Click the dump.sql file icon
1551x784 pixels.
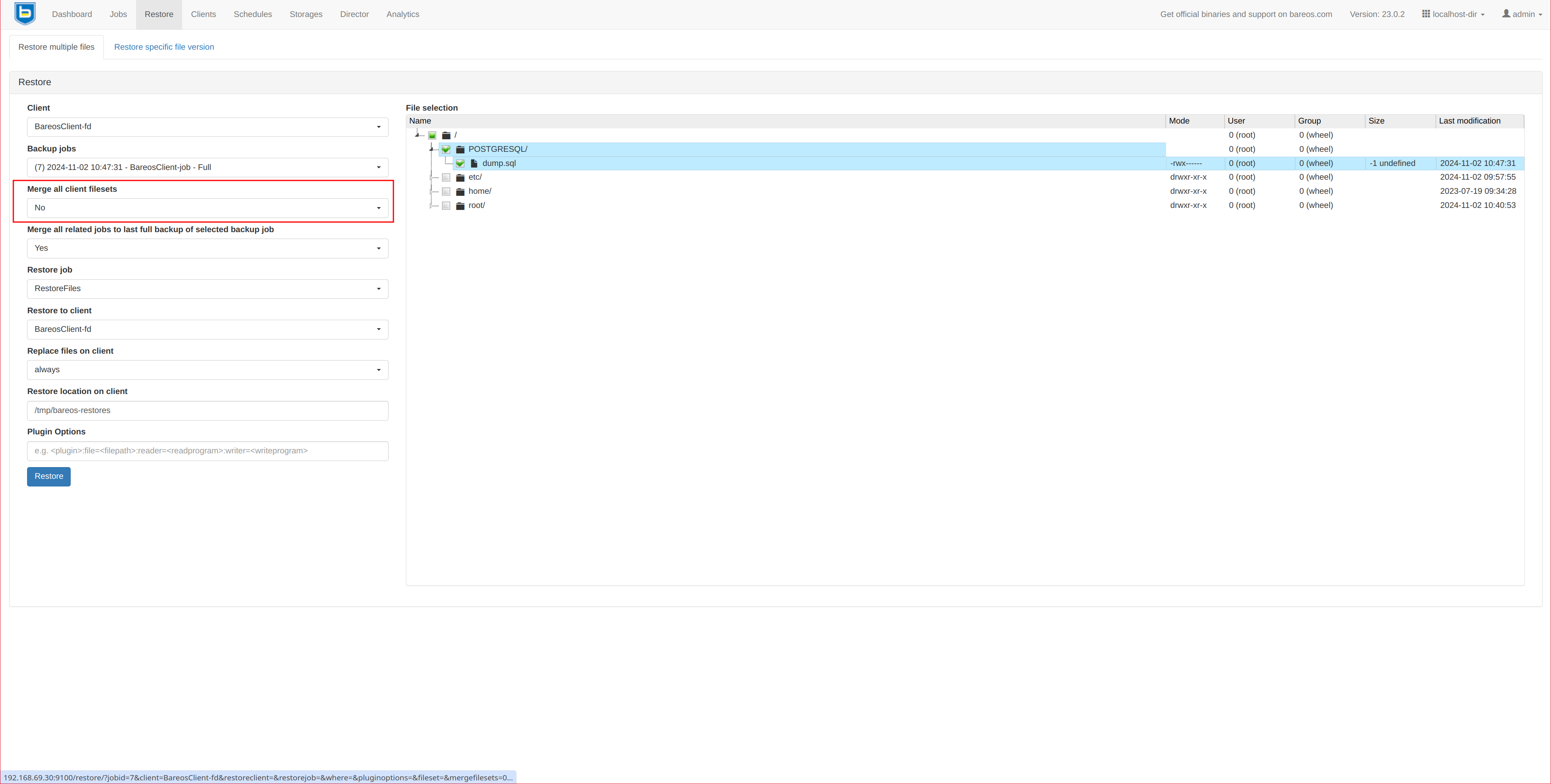[x=474, y=164]
